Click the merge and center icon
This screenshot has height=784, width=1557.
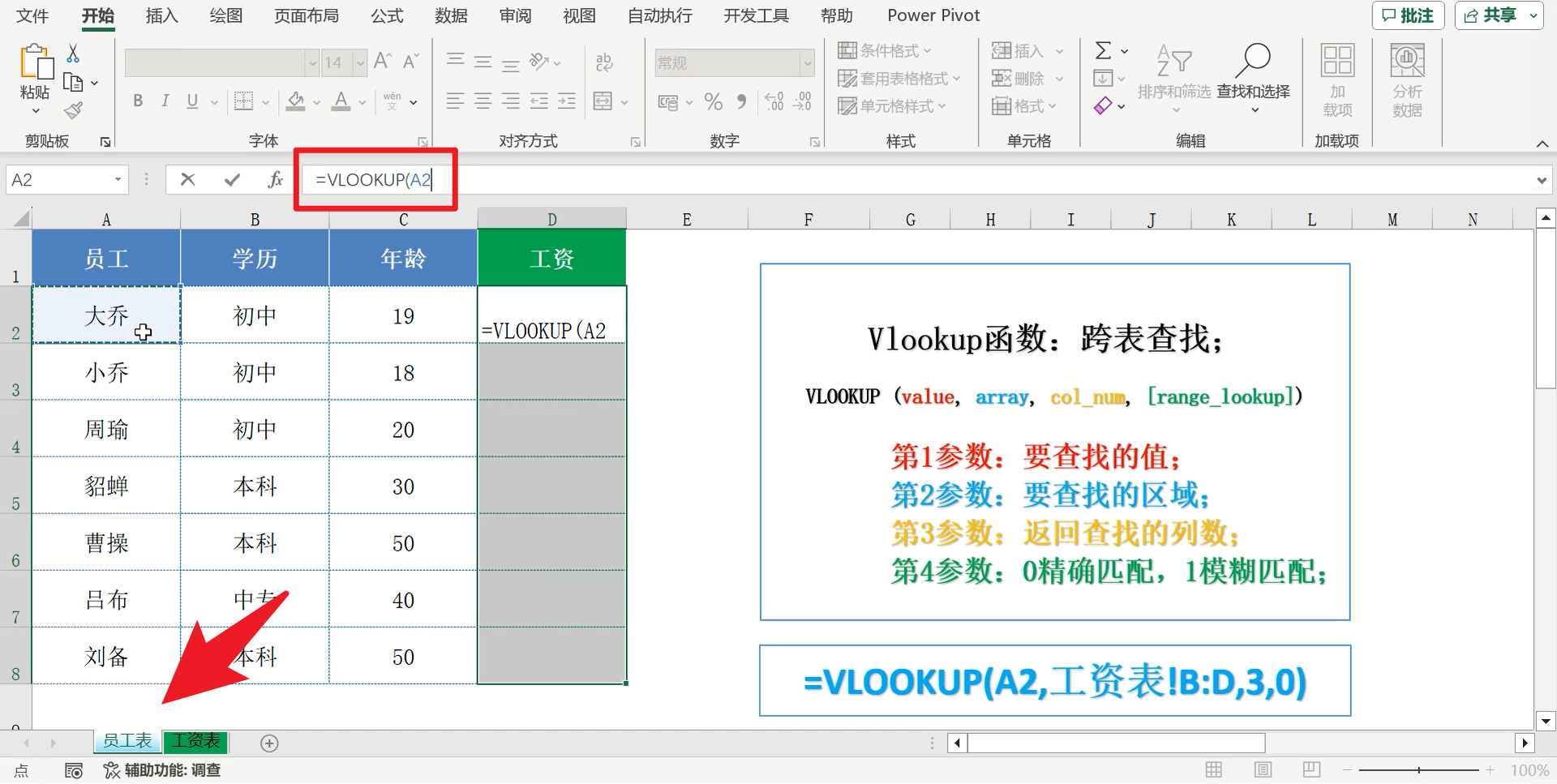pyautogui.click(x=603, y=101)
